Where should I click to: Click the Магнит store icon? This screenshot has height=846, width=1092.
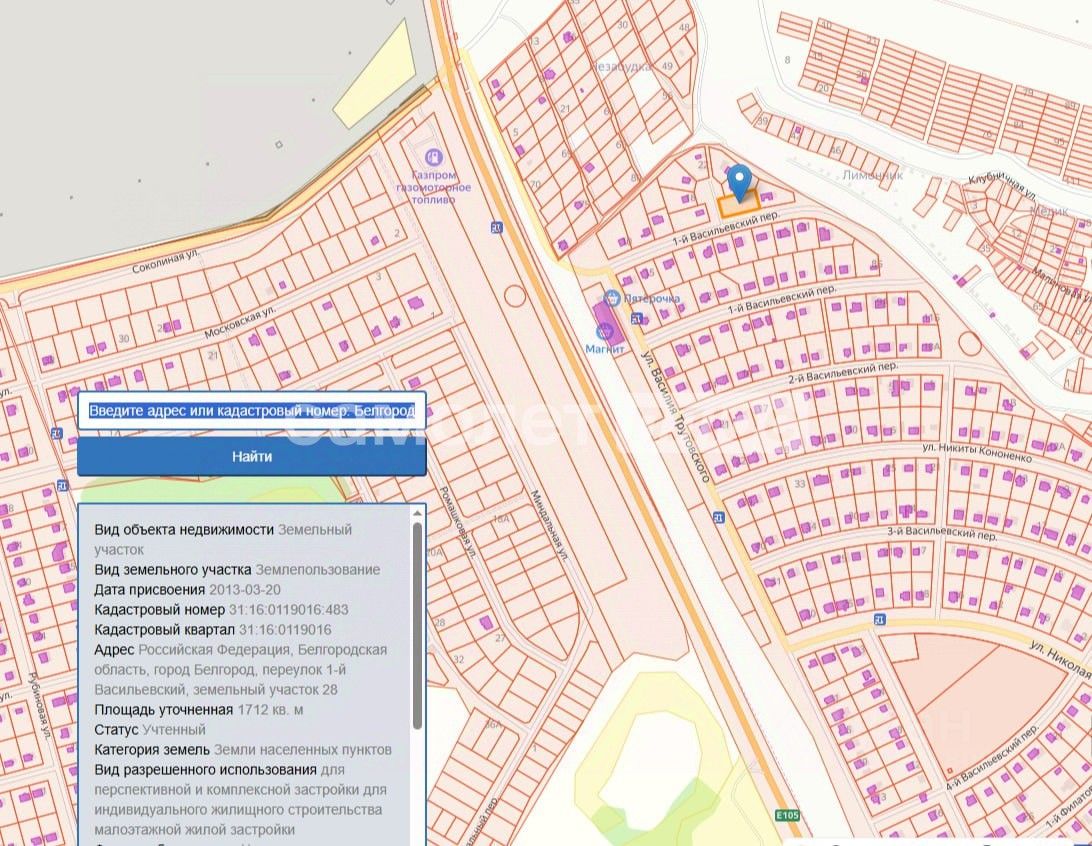pyautogui.click(x=604, y=331)
